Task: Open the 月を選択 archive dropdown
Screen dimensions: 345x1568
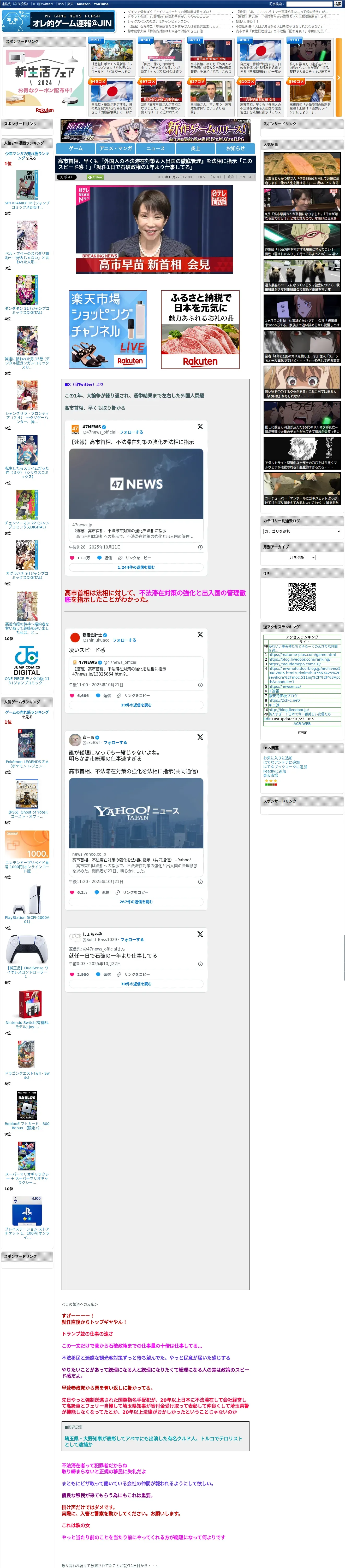Action: tap(302, 558)
